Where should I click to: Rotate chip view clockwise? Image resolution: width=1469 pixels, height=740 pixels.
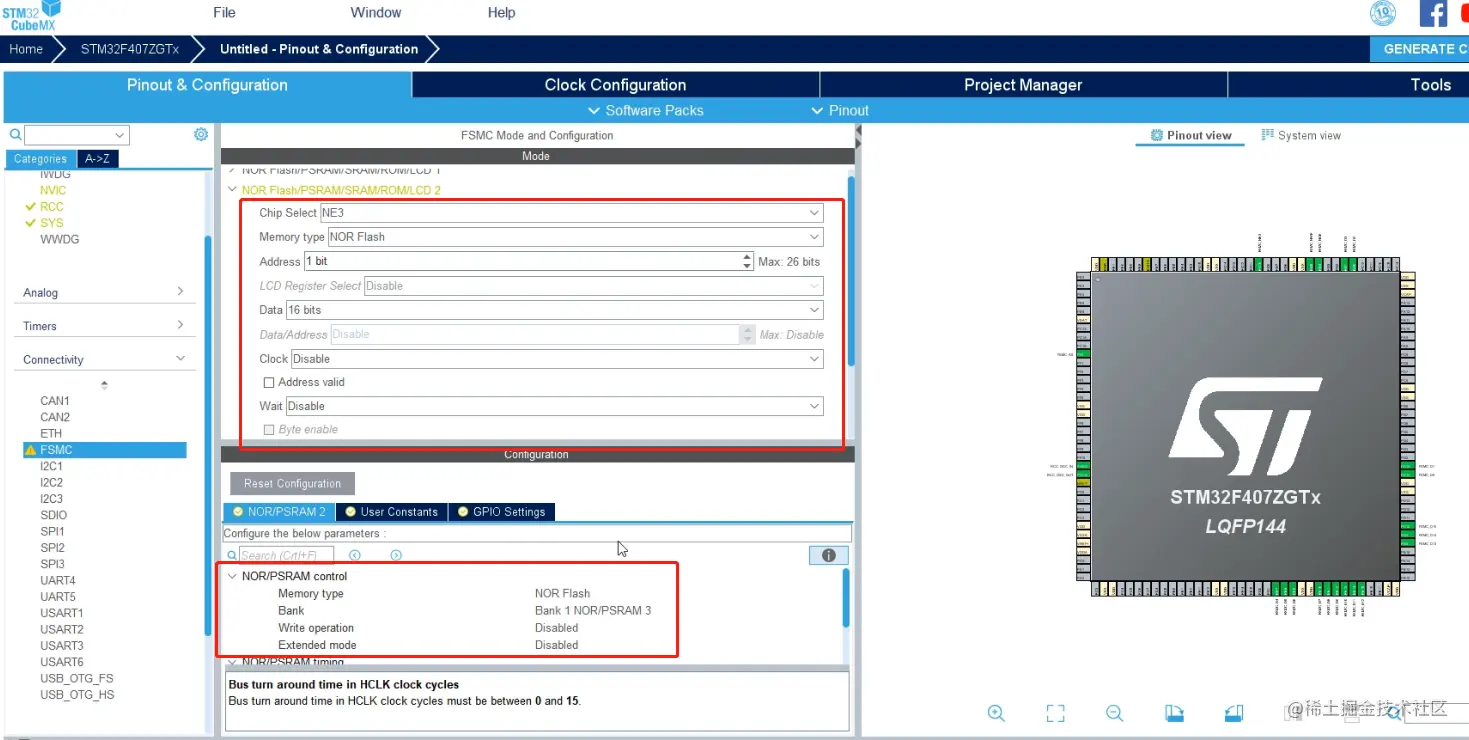pyautogui.click(x=1175, y=713)
